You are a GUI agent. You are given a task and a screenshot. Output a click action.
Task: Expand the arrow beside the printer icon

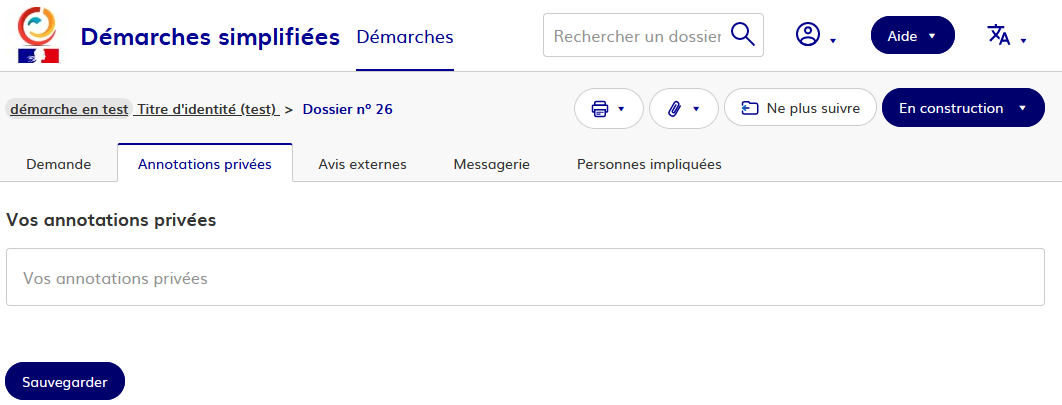(622, 108)
